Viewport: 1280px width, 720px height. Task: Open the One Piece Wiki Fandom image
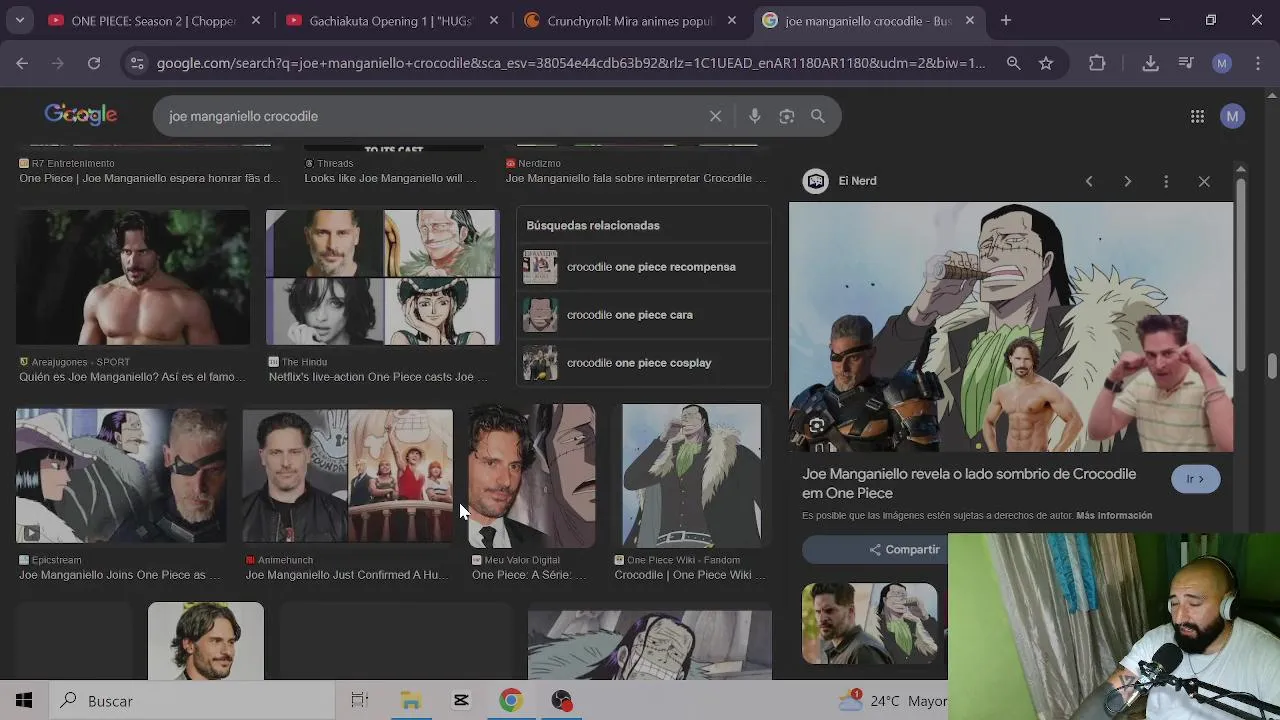691,476
